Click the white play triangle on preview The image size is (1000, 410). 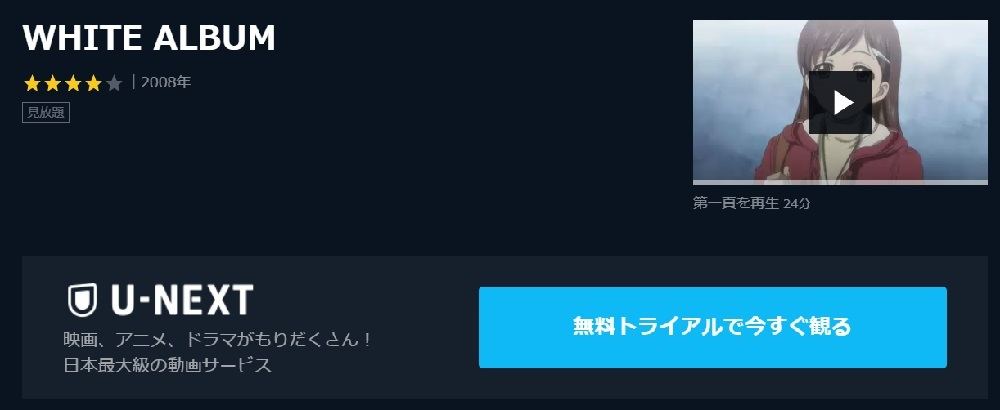842,103
